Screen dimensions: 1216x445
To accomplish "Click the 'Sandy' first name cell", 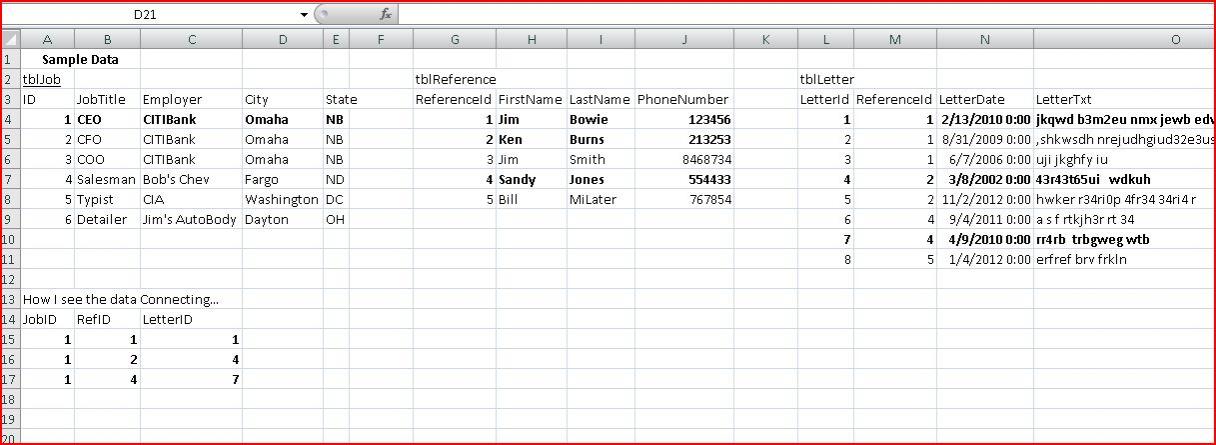I will [x=531, y=180].
